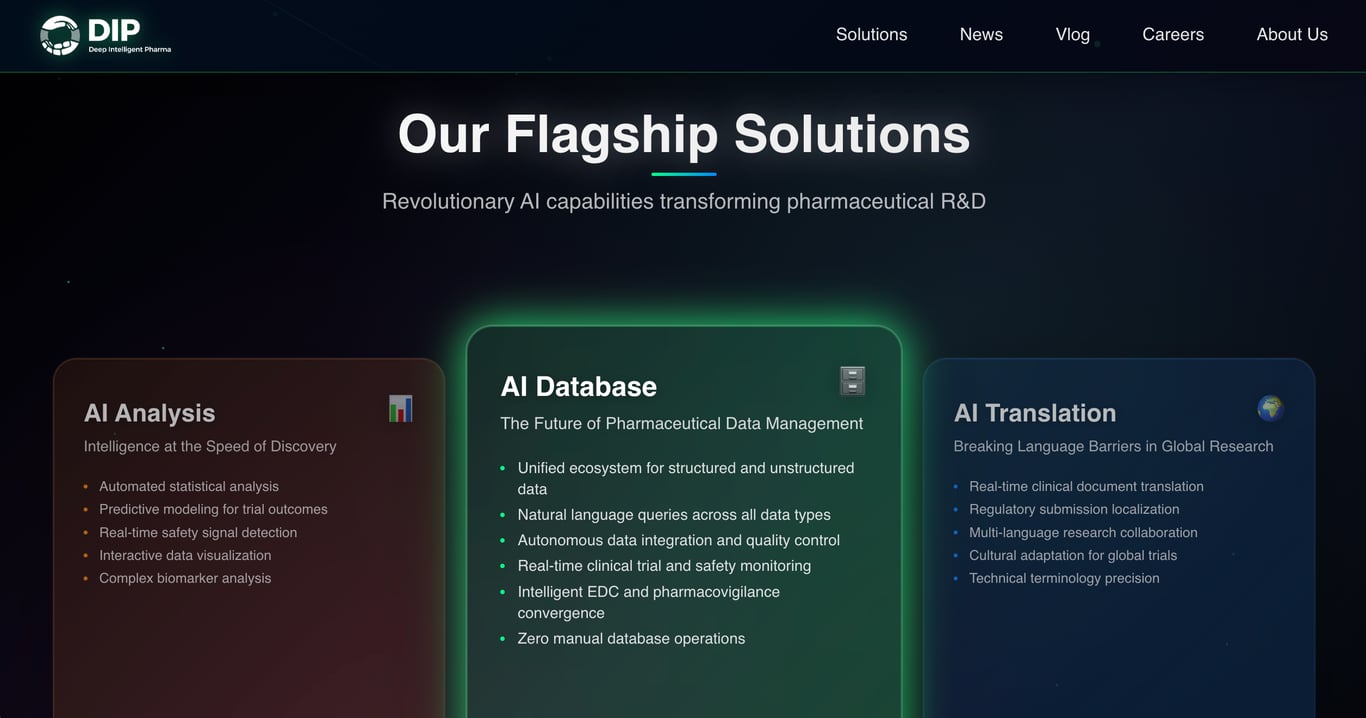Click the globe icon on AI Translation card
The image size is (1366, 718).
pyautogui.click(x=1270, y=408)
